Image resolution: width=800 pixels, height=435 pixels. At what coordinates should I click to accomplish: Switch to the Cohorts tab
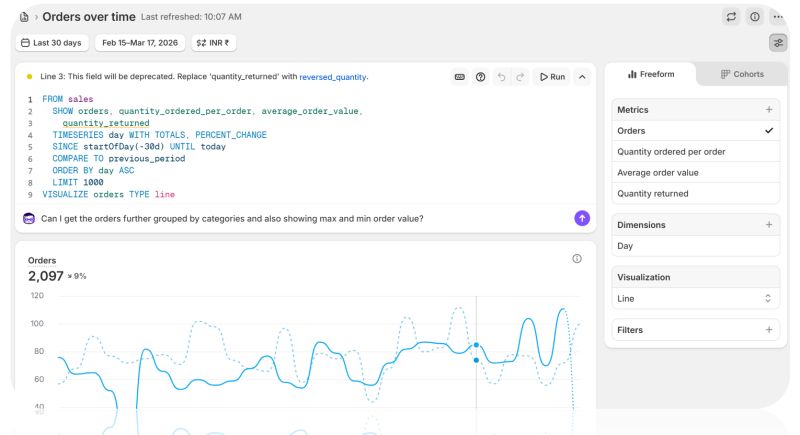pyautogui.click(x=741, y=75)
